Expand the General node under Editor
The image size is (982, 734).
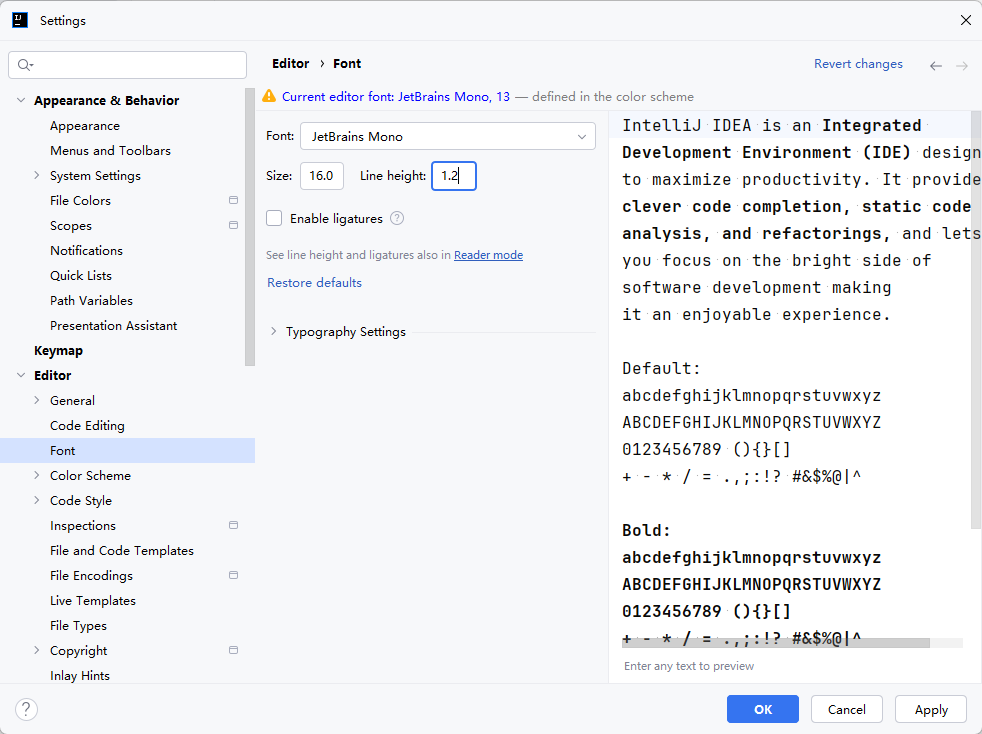(36, 400)
